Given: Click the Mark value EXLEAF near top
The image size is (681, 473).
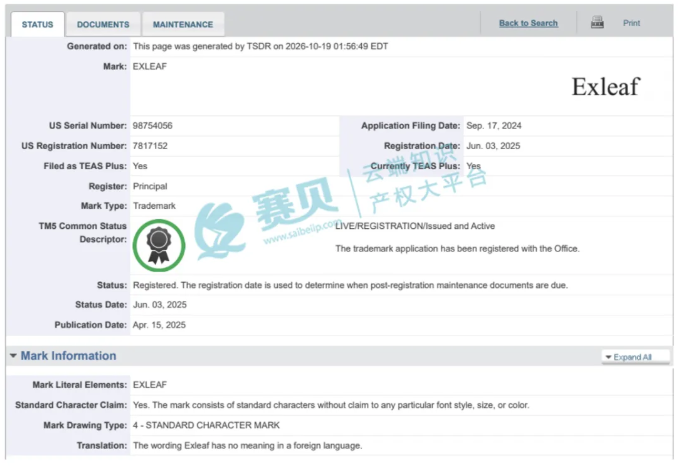Looking at the screenshot, I should pyautogui.click(x=150, y=66).
